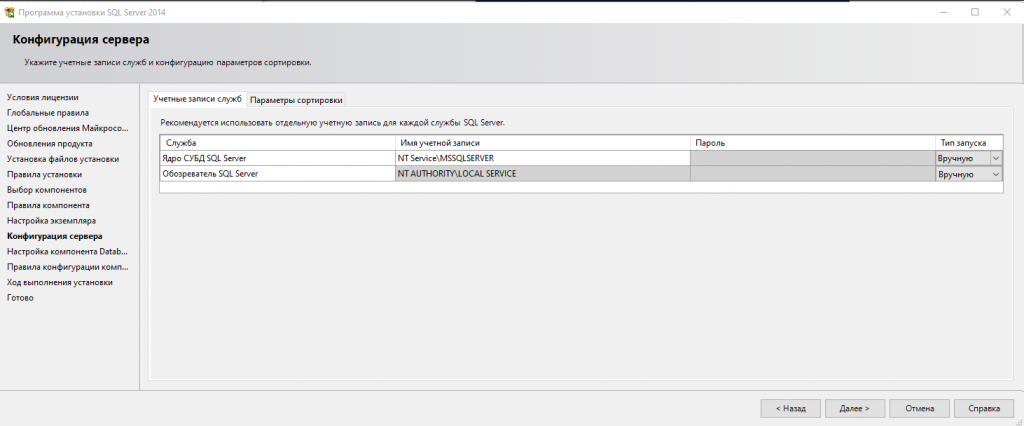This screenshot has height=426, width=1024.
Task: Click the SQL Server 2014 setup title icon
Action: (x=9, y=12)
